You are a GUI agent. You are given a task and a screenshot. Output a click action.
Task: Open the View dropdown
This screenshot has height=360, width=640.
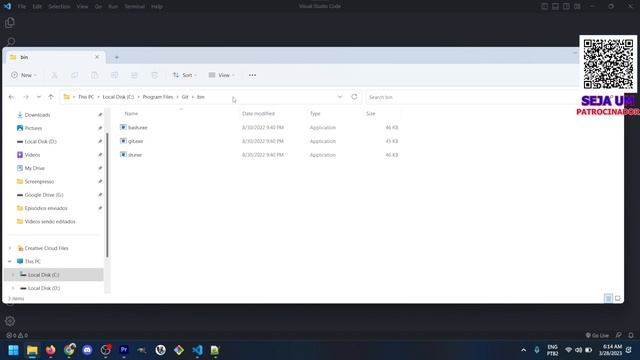(x=222, y=75)
